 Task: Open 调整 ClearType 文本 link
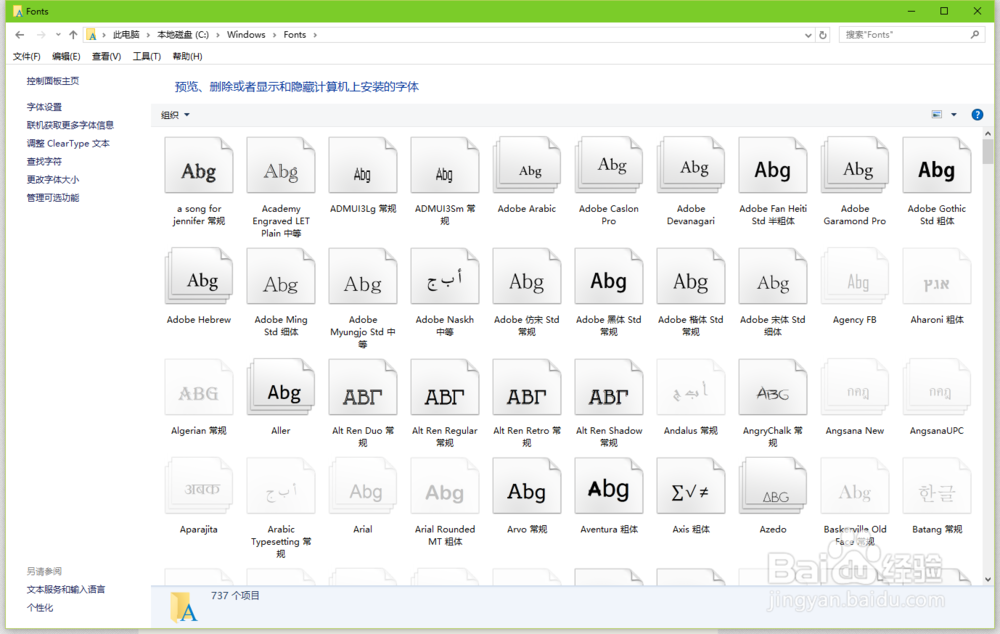click(x=68, y=144)
